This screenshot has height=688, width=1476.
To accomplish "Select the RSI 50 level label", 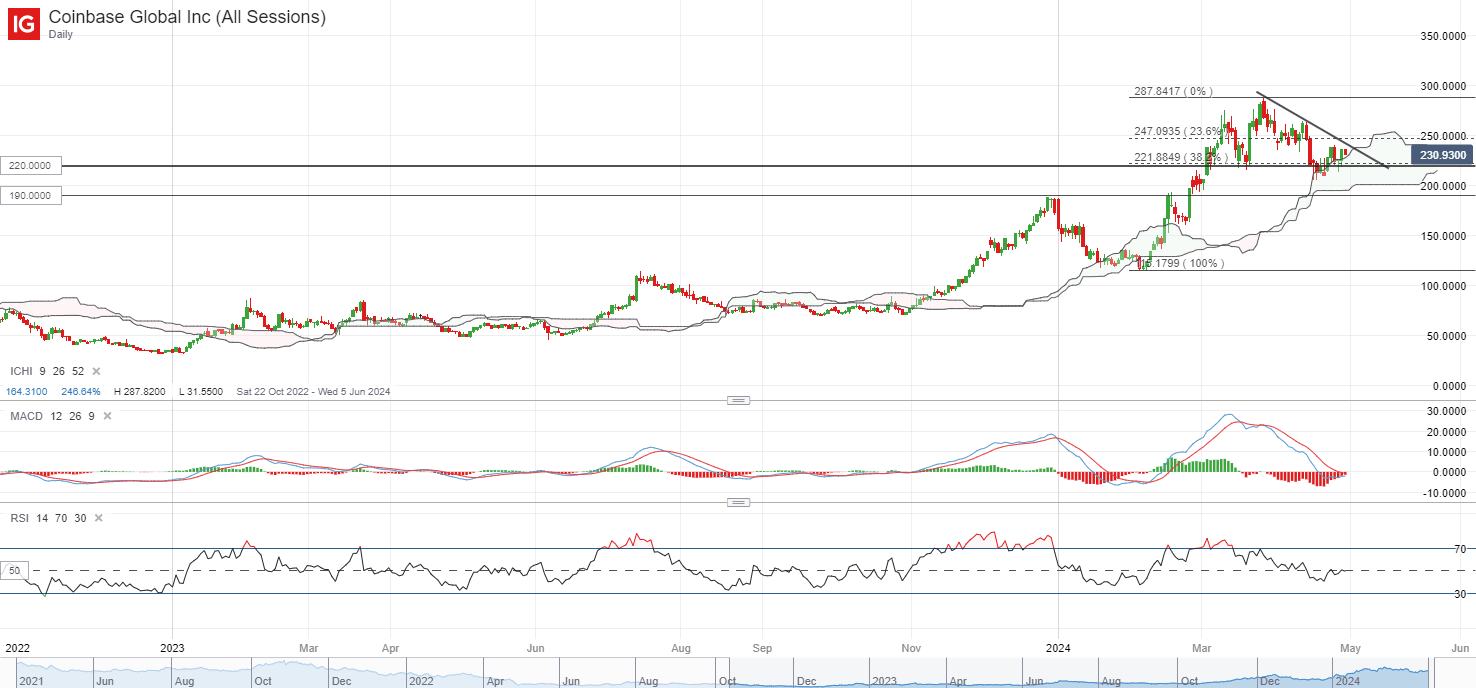I will click(13, 570).
